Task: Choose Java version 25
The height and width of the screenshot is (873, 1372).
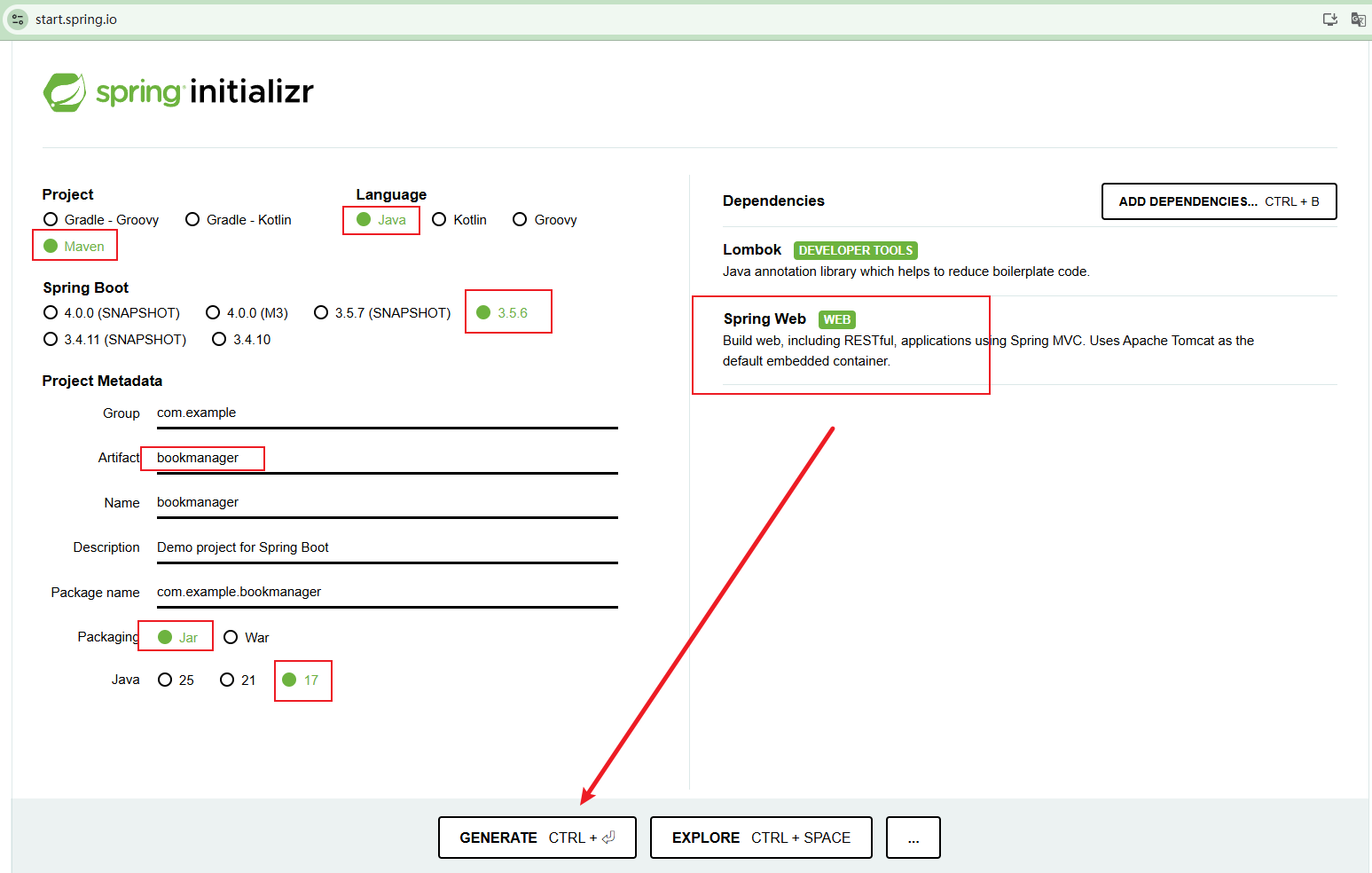Action: tap(176, 680)
